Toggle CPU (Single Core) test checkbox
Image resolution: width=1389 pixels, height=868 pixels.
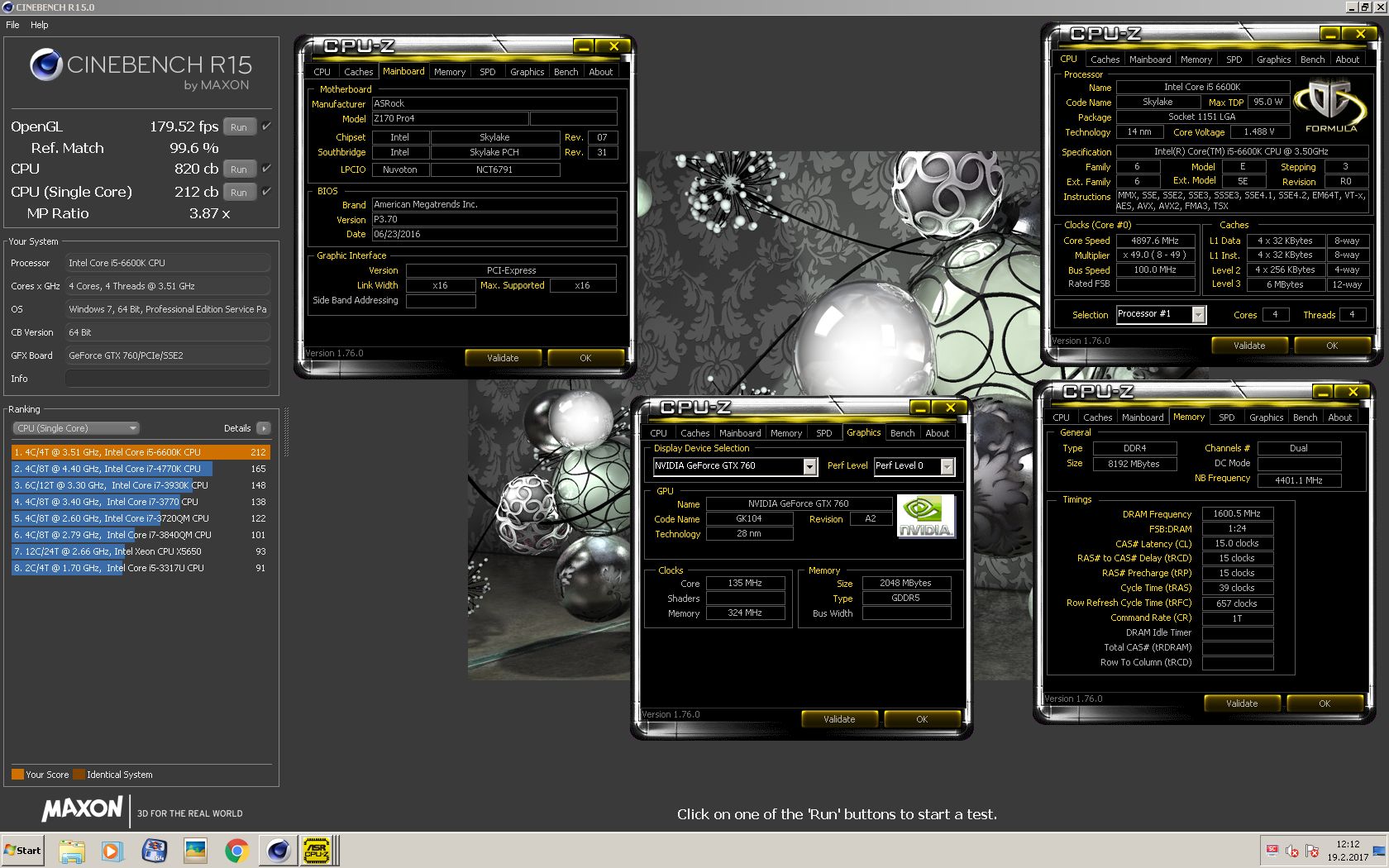tap(266, 192)
